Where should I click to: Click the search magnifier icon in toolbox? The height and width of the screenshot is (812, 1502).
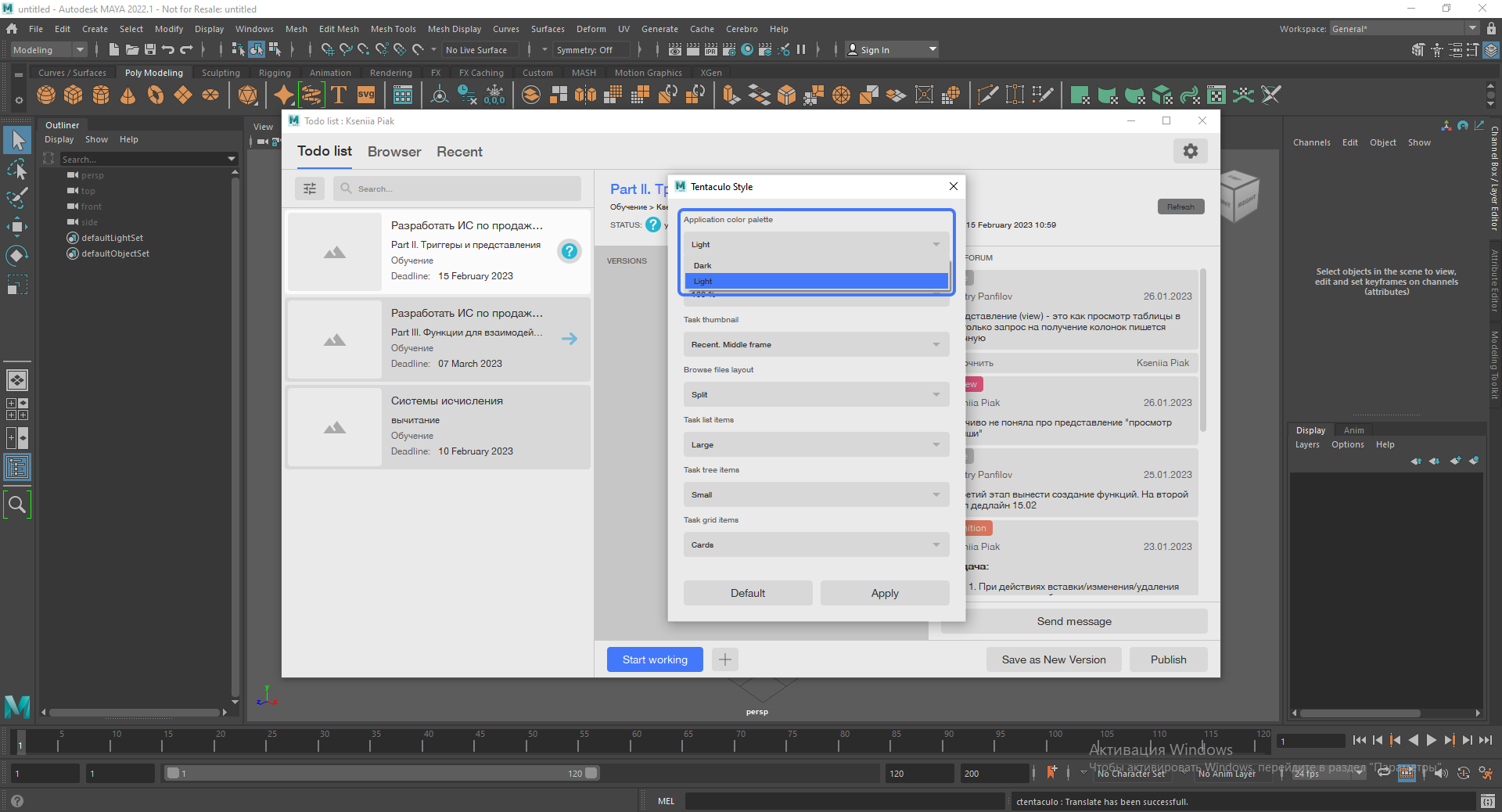click(x=17, y=505)
